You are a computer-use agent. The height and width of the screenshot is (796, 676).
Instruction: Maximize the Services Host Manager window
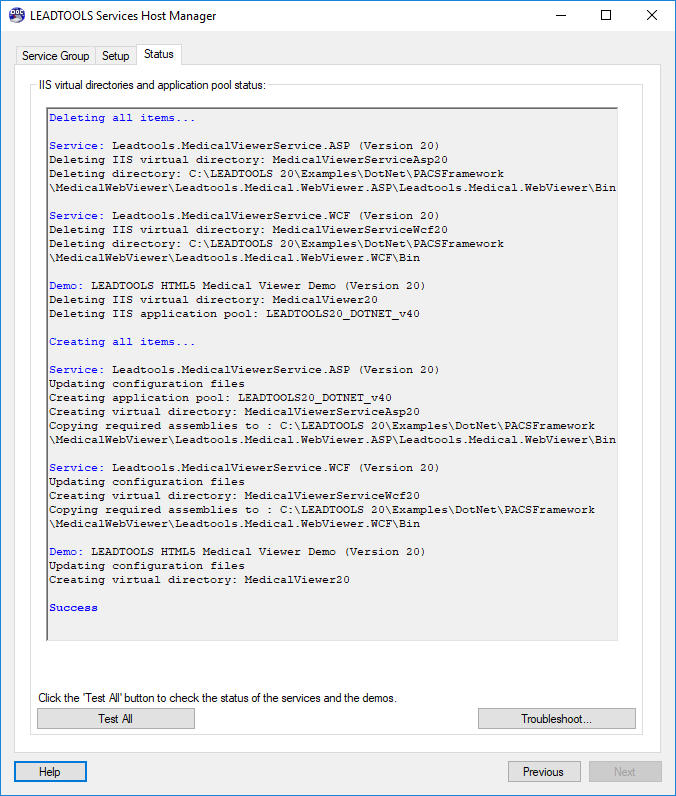point(606,15)
